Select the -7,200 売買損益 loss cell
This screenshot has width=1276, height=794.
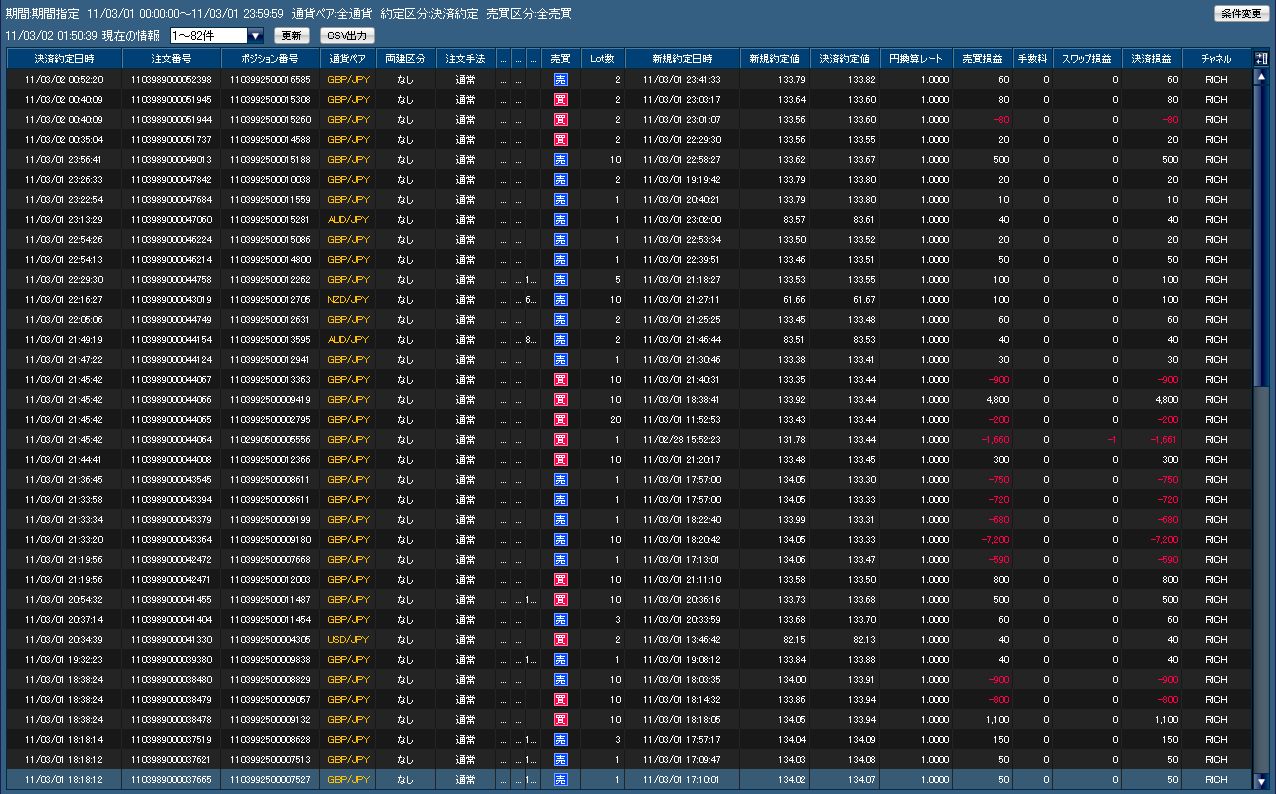pyautogui.click(x=982, y=539)
